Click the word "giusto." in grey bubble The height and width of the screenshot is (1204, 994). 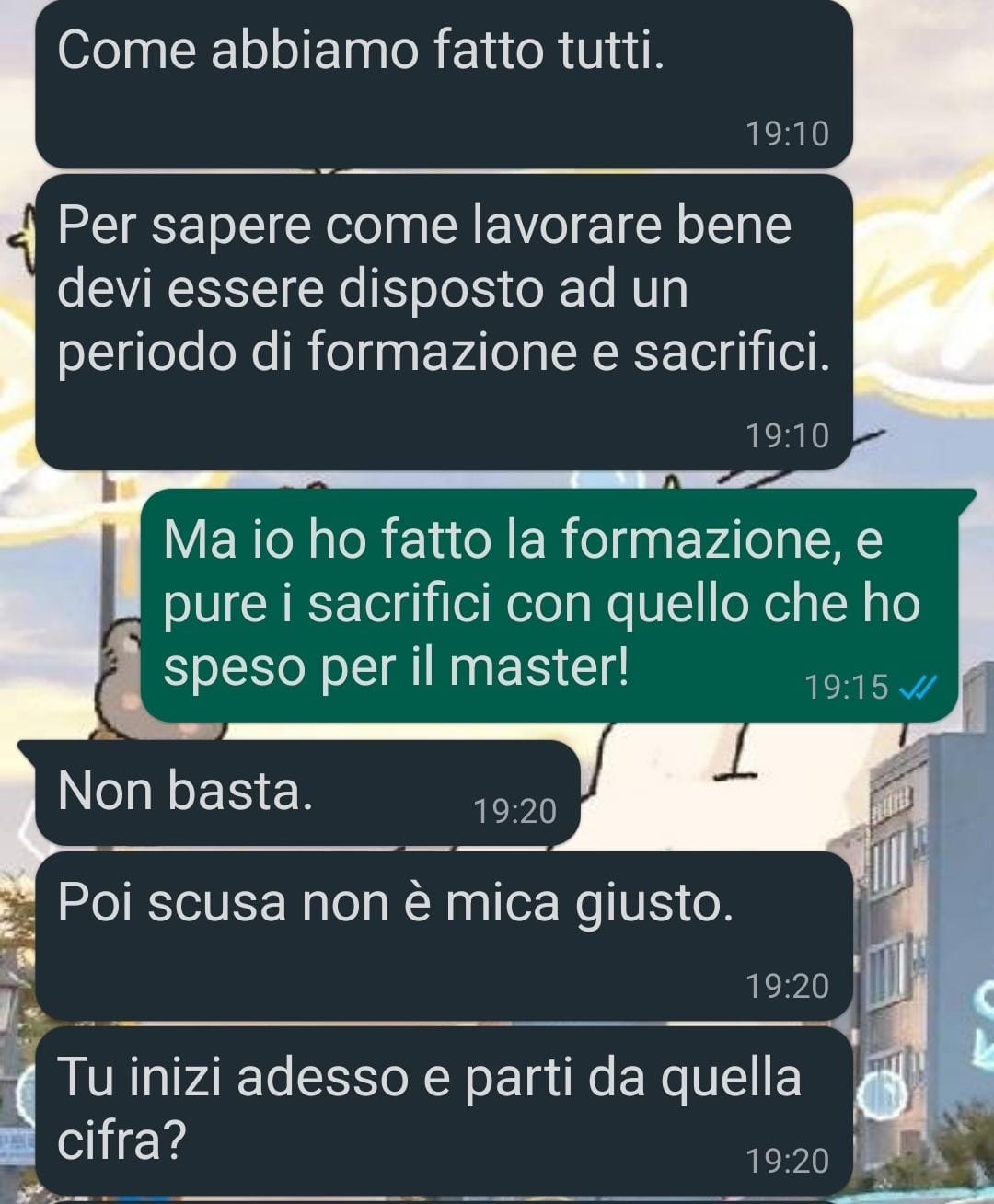point(655,904)
